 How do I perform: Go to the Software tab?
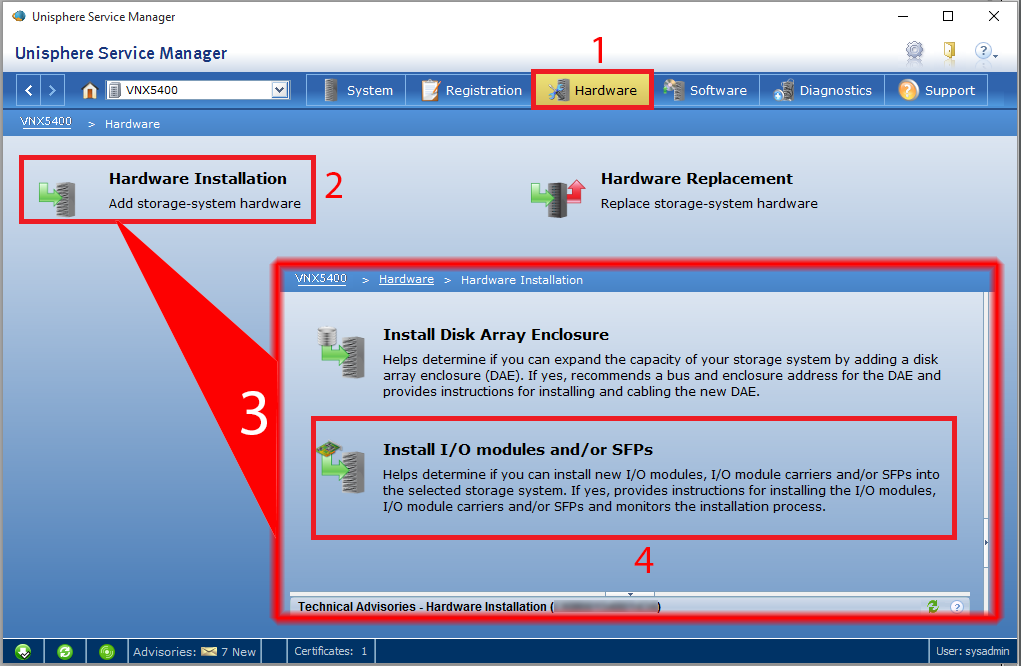point(705,90)
